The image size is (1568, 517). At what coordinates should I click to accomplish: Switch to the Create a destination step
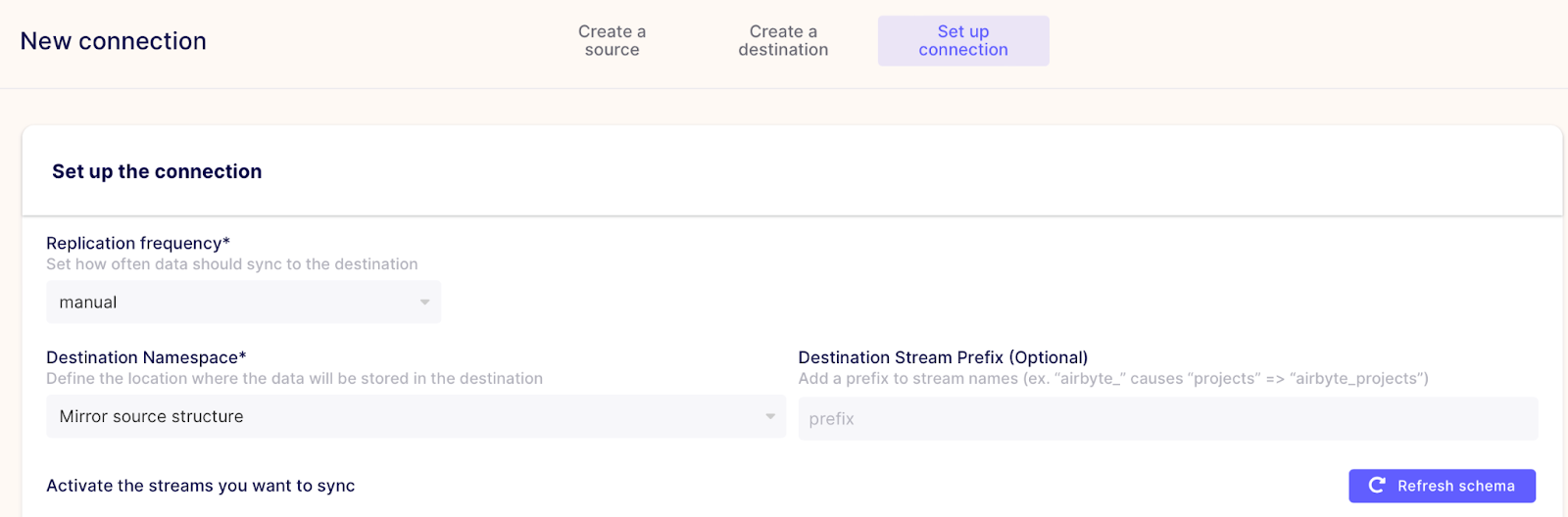(783, 41)
